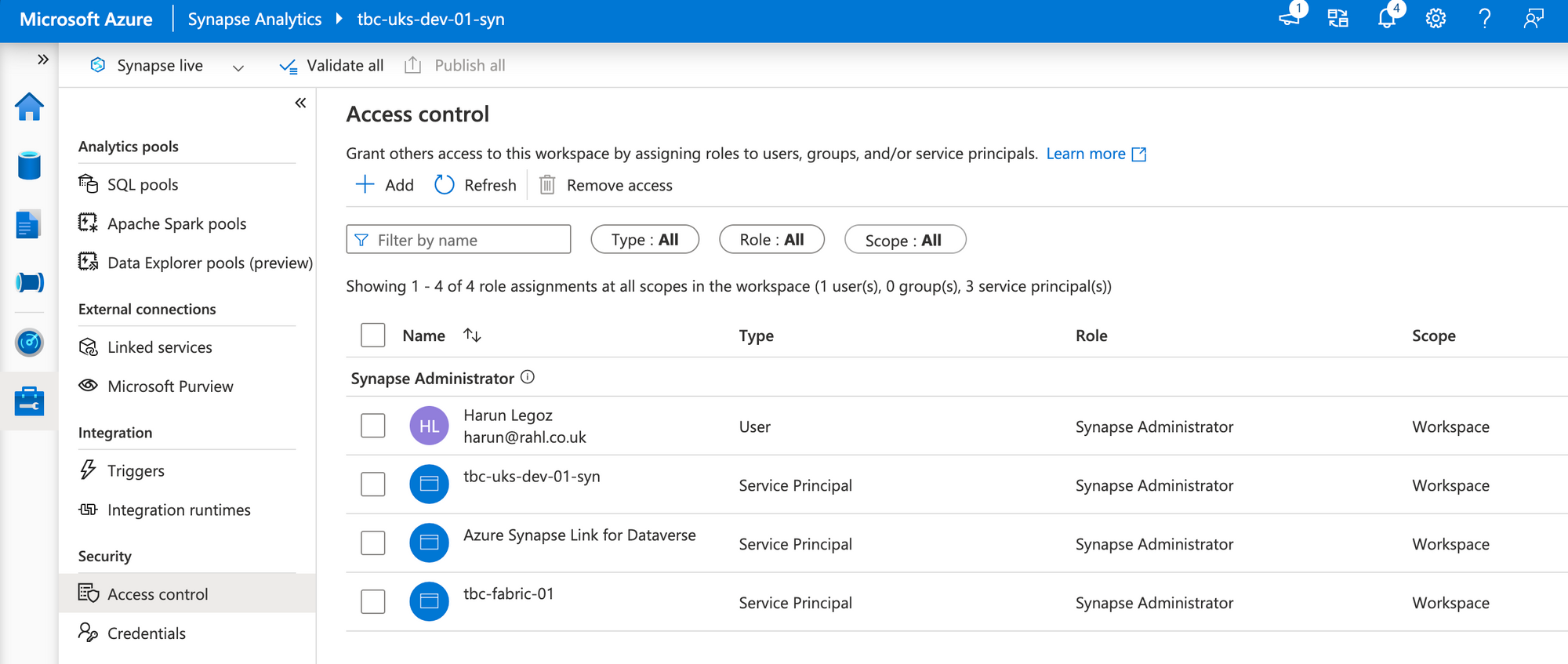Viewport: 1568px width, 664px height.
Task: Click the Role column header
Action: point(1091,336)
